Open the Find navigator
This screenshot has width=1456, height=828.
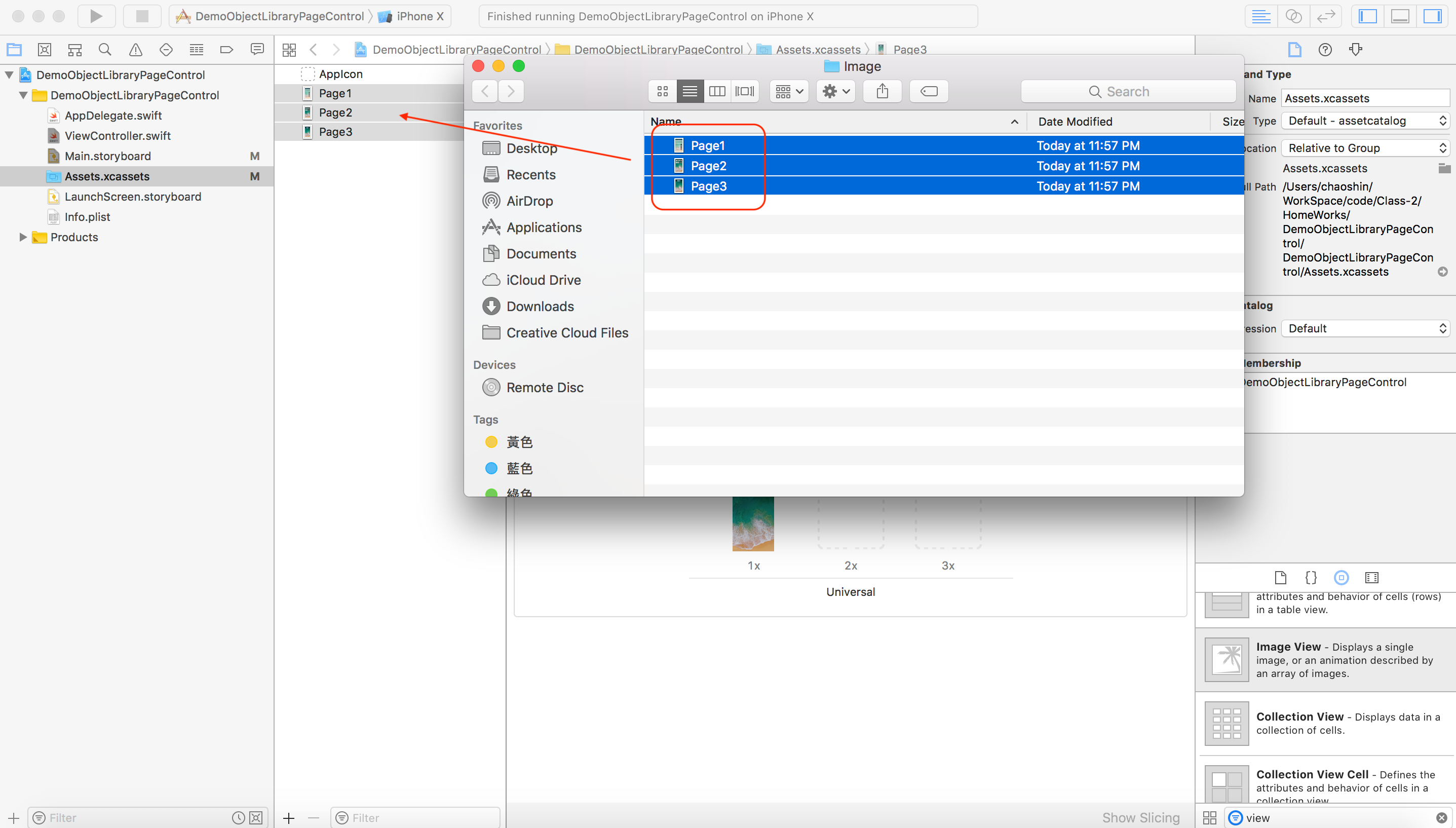tap(104, 50)
